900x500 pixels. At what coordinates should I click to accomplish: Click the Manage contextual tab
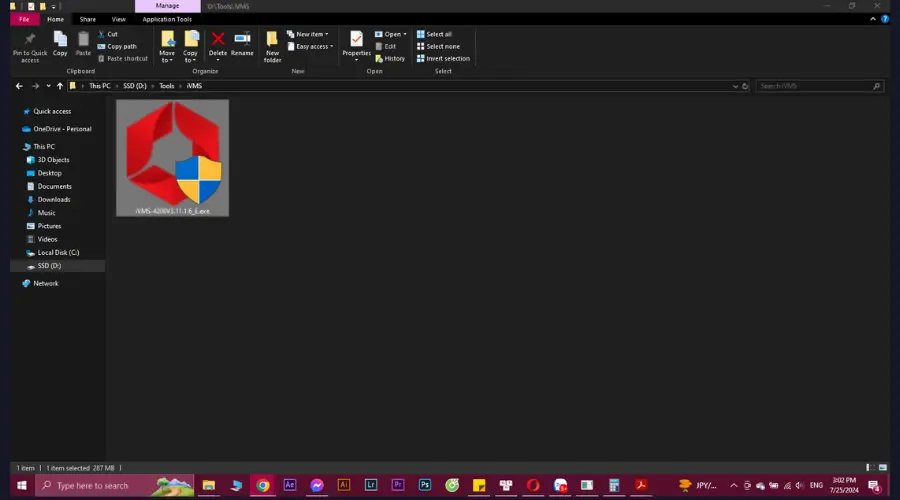pos(168,6)
